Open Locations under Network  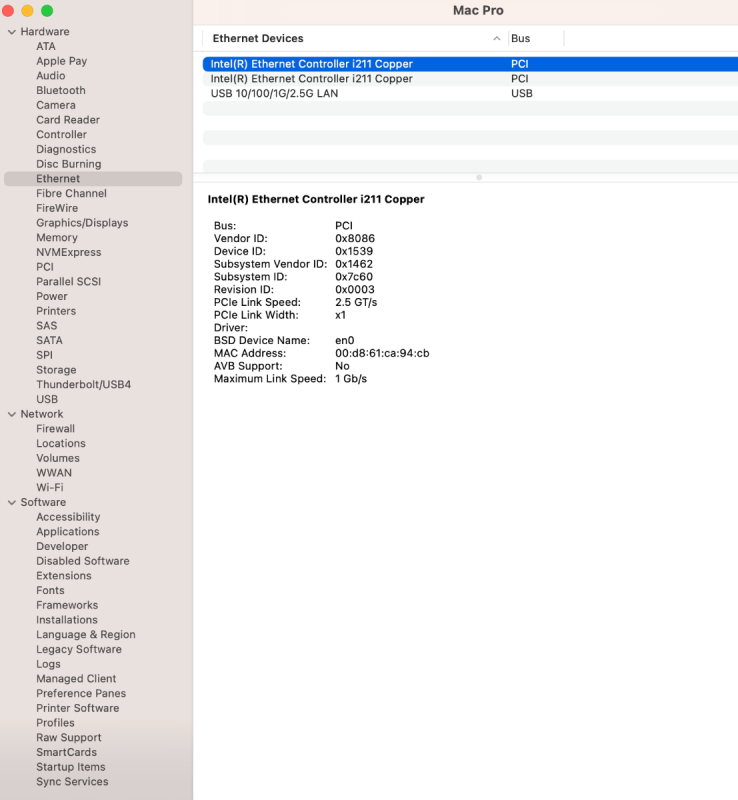click(61, 444)
